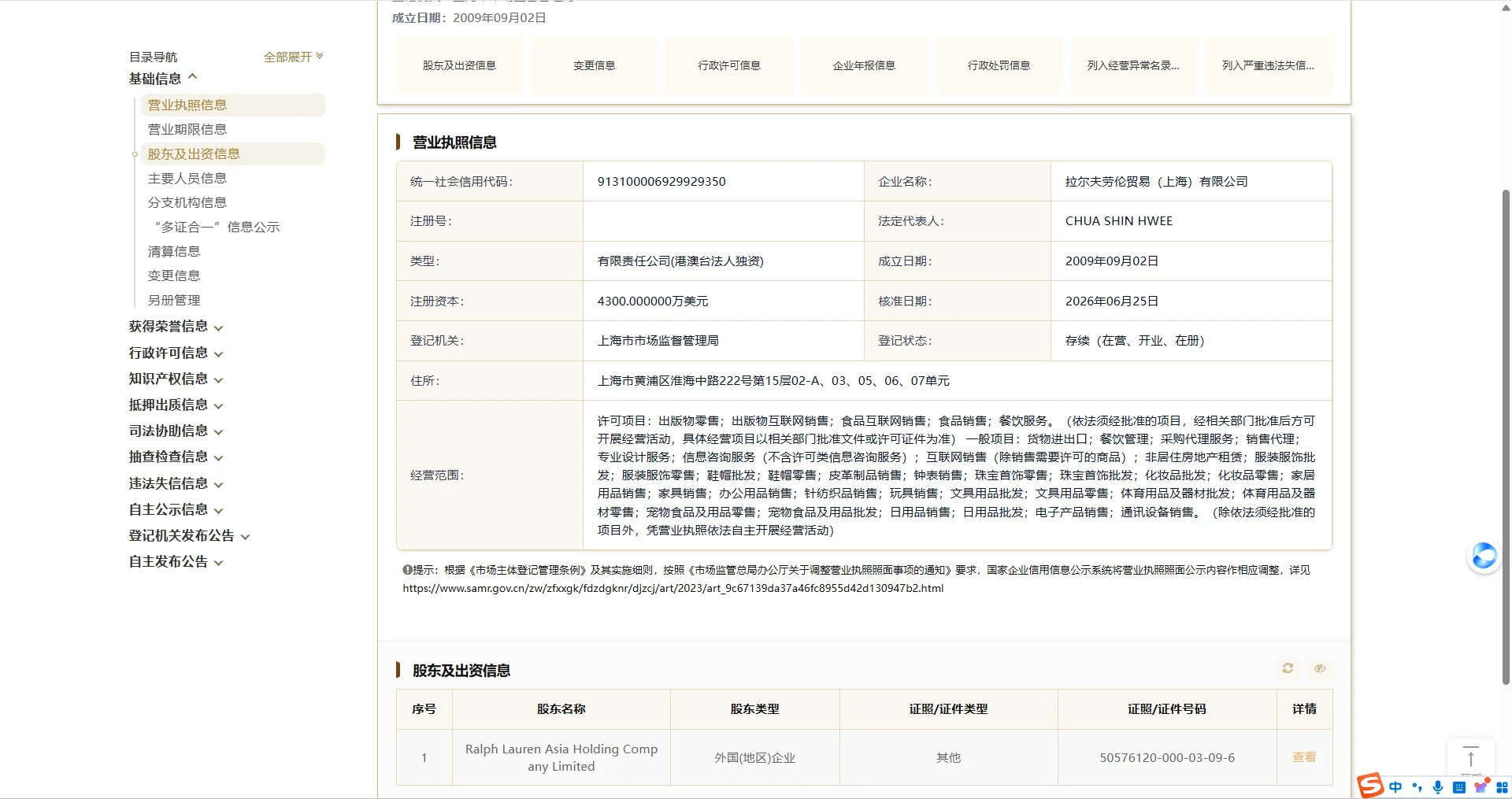Click the refresh icon in 股东及出资信息 section

[1288, 668]
